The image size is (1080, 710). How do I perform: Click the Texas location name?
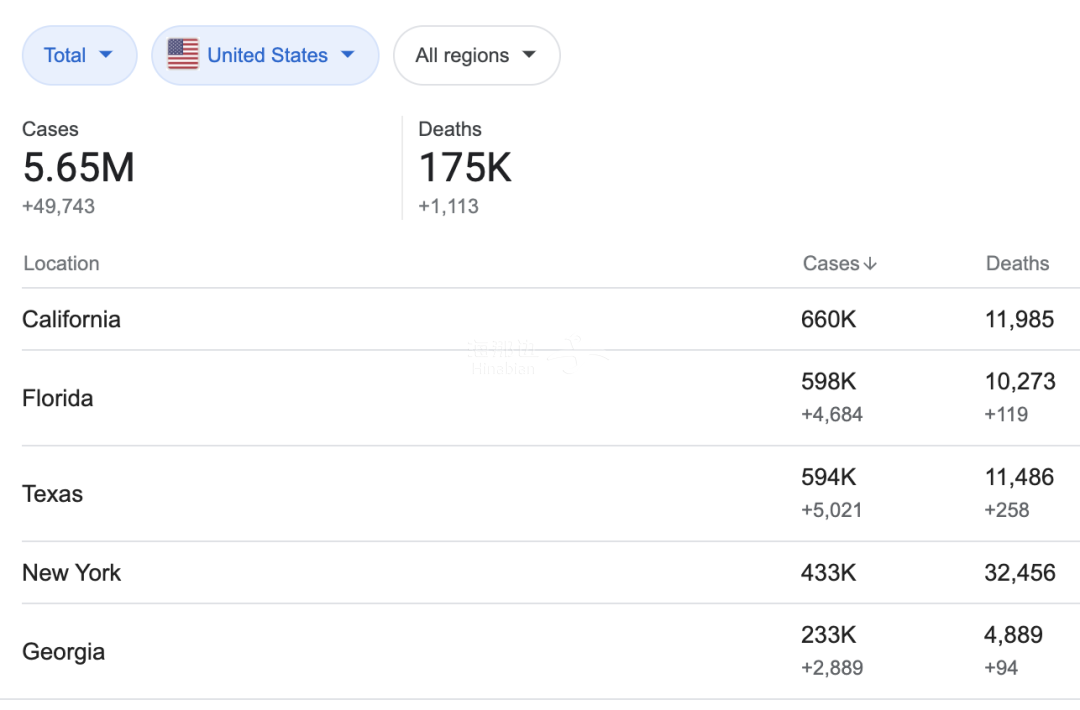click(52, 494)
